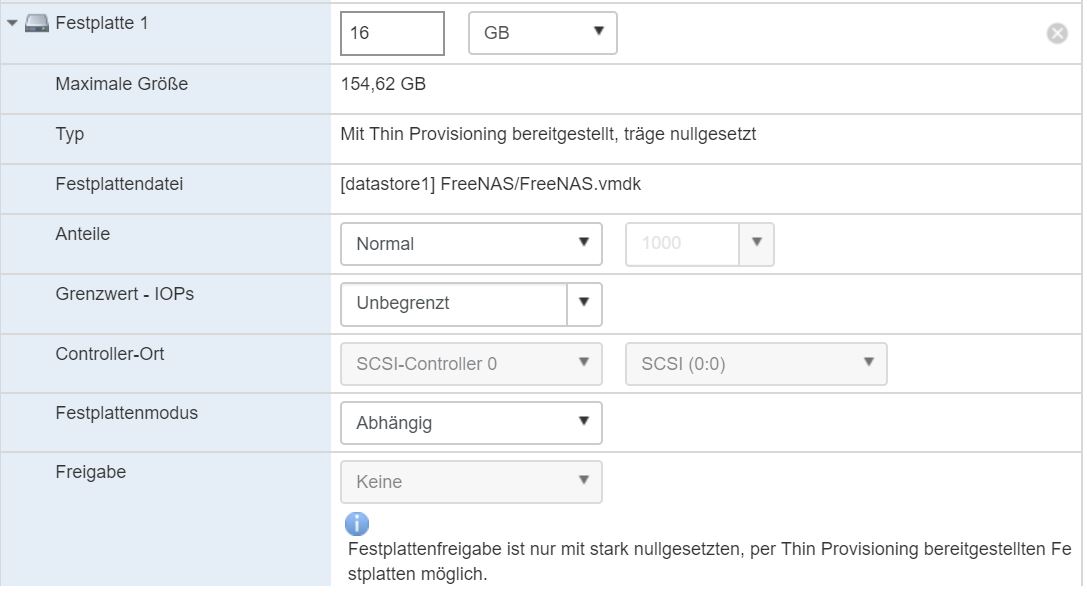
Task: Click the disk size input field showing 16
Action: [x=392, y=33]
